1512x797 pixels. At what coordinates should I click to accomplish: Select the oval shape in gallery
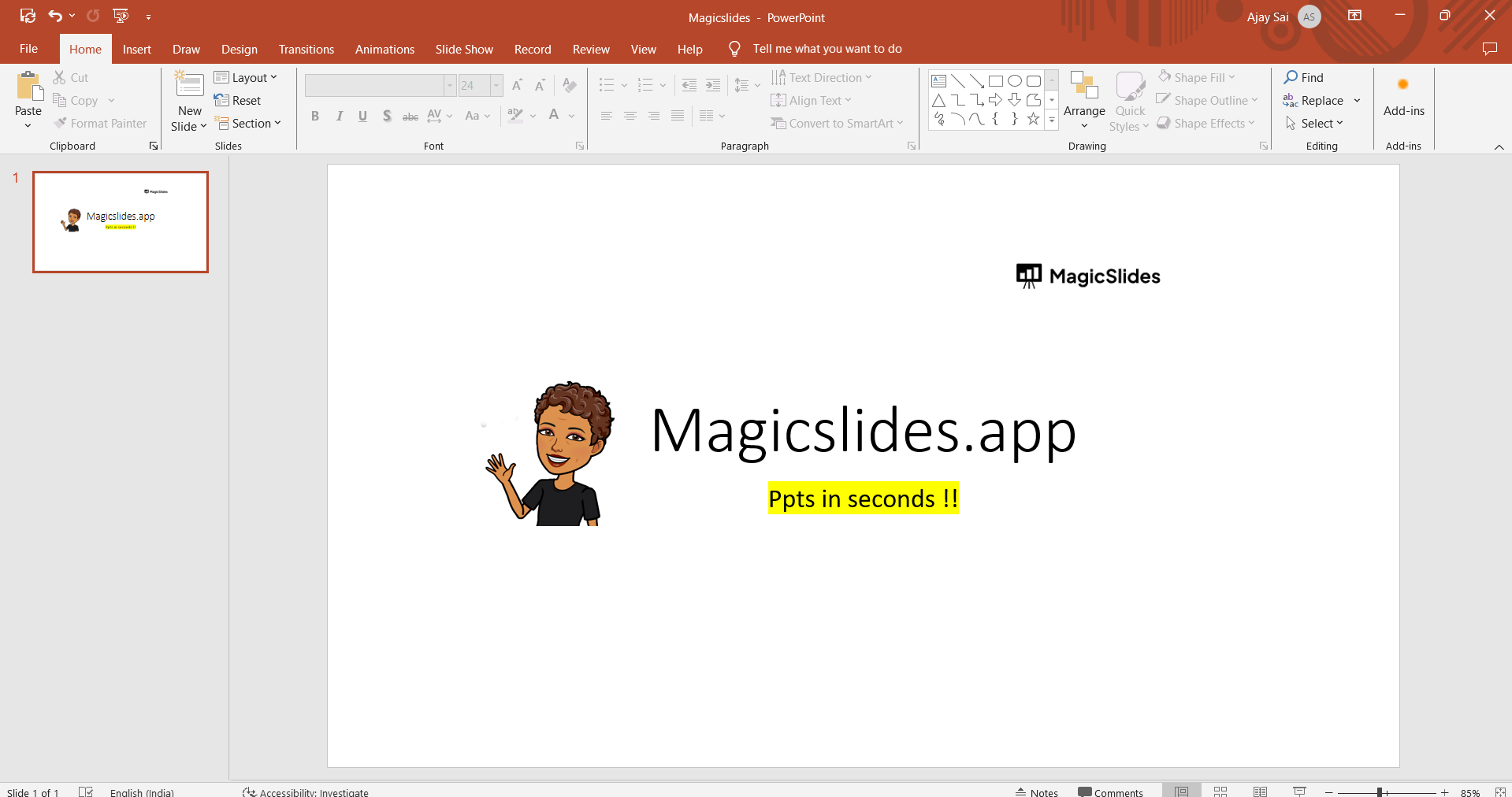(1015, 81)
